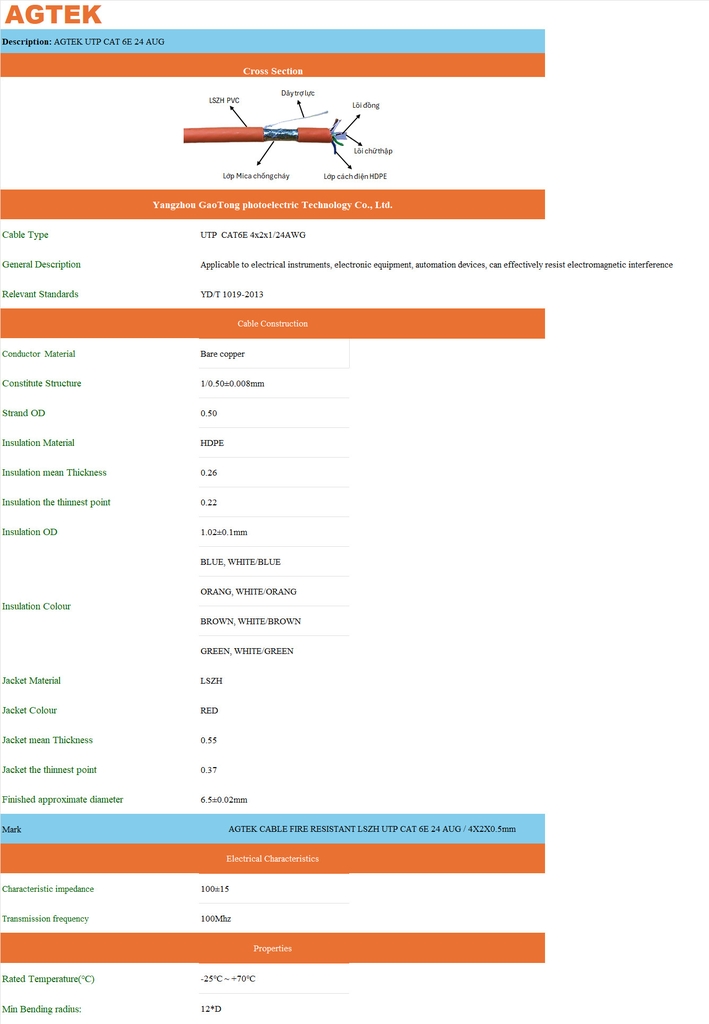Select the 12*D bending radius value

211,1009
